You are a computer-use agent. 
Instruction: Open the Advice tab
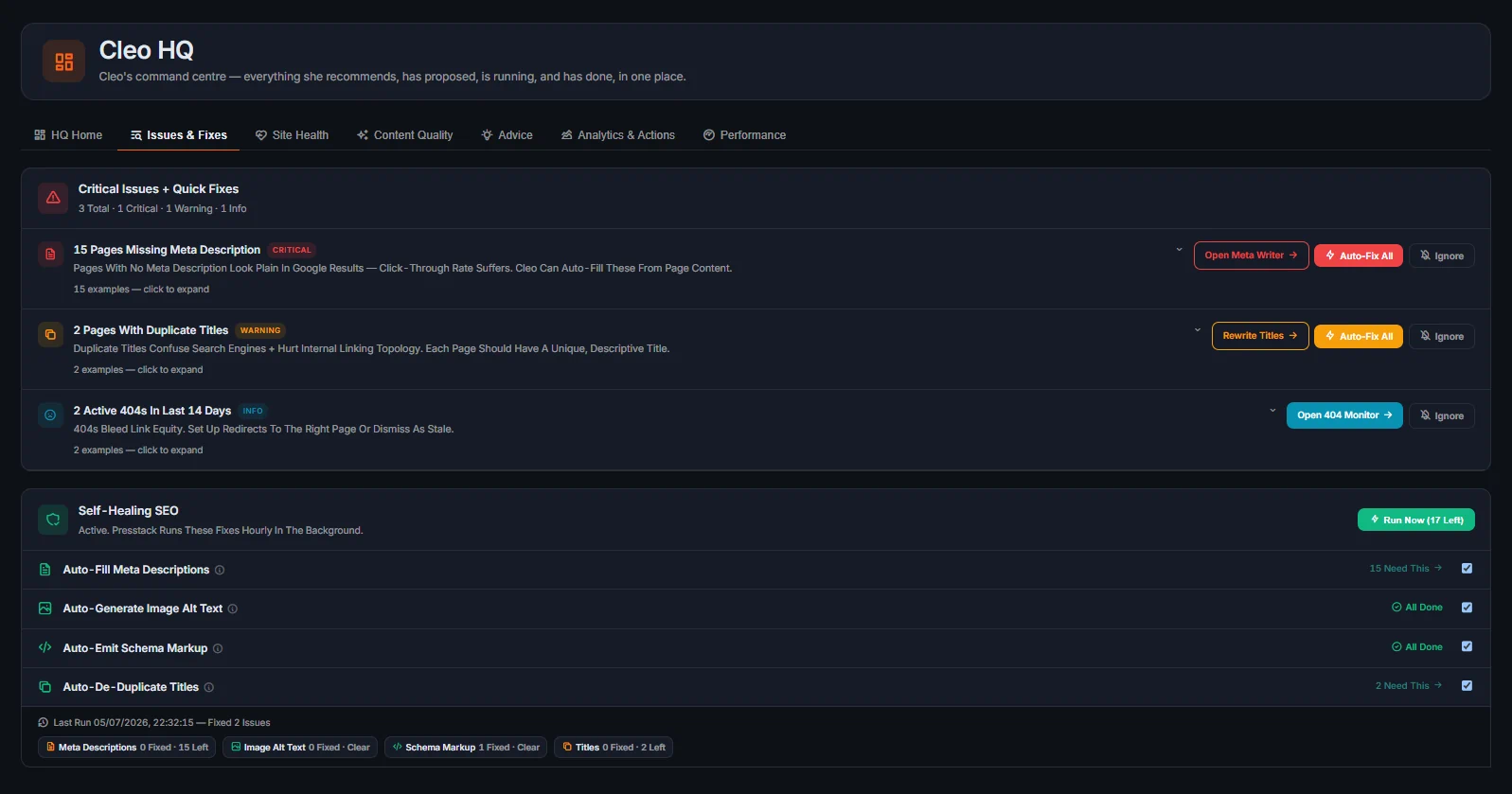507,135
